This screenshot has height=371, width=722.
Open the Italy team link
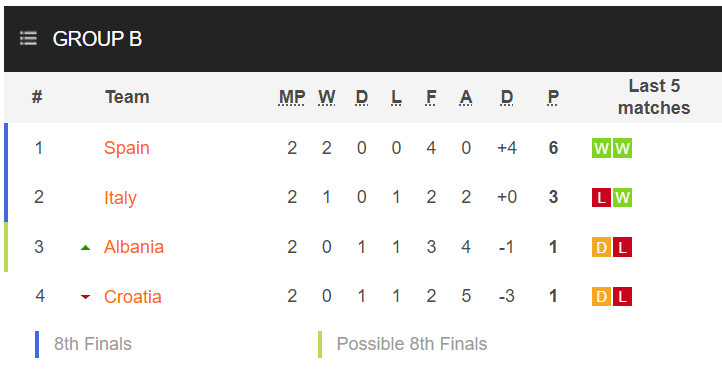[120, 198]
